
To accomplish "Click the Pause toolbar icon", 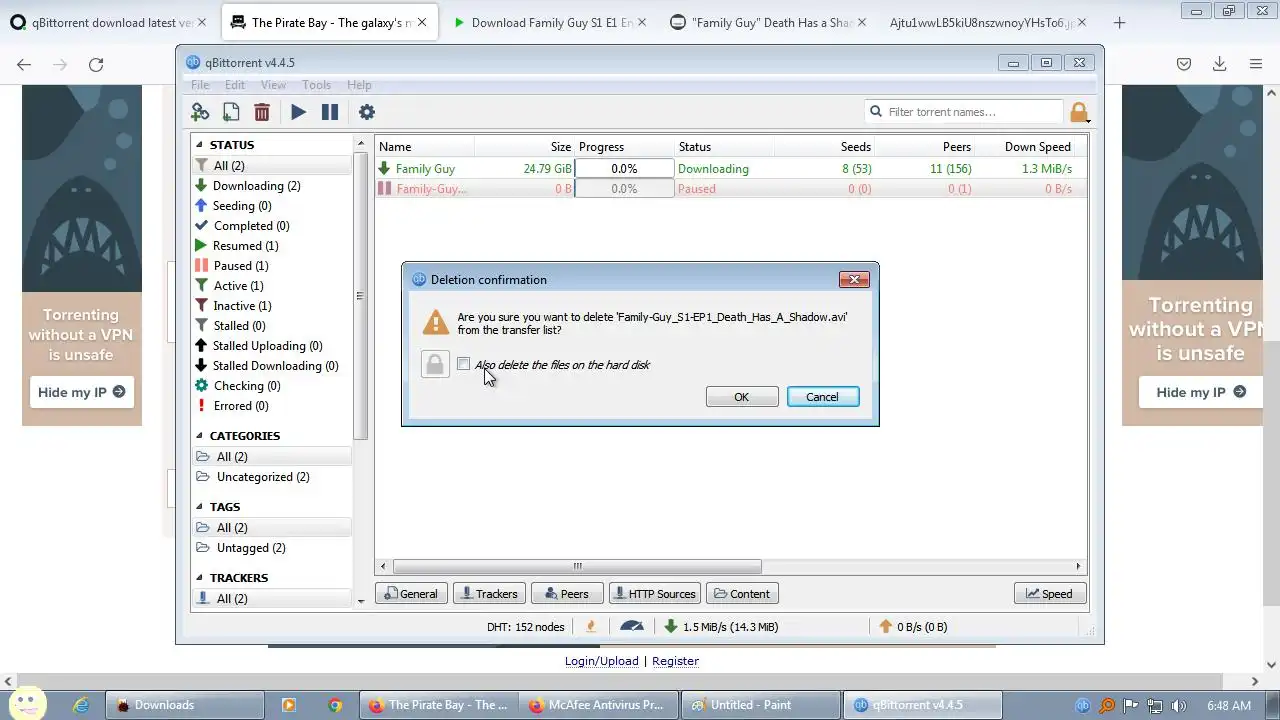I will 330,112.
